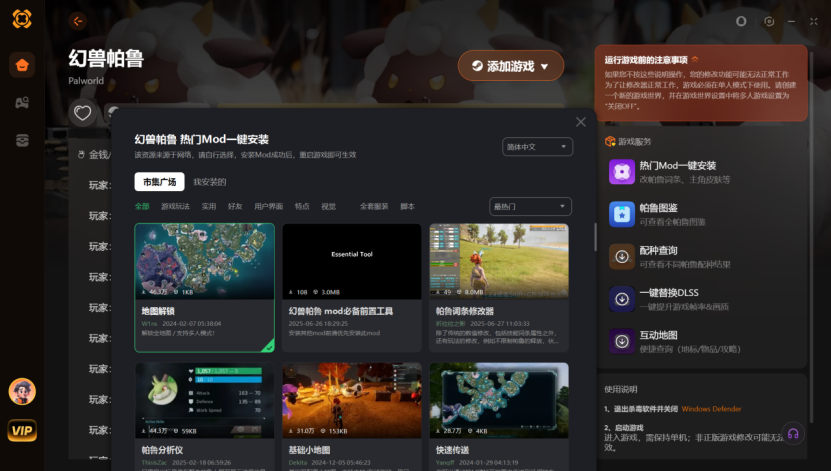
Task: Close the Mod install dialog
Action: [x=581, y=122]
